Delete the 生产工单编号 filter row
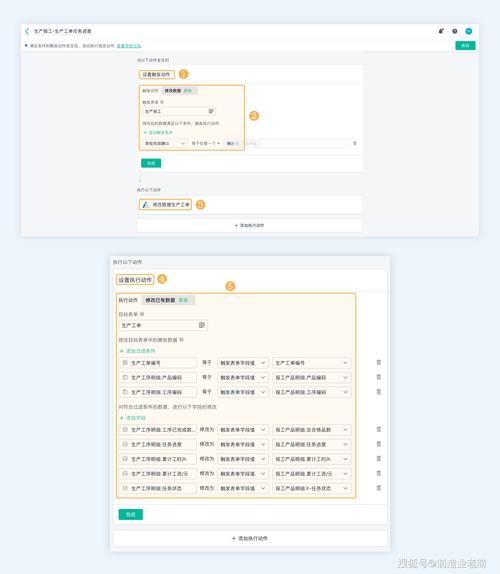This screenshot has width=500, height=574. pos(379,362)
